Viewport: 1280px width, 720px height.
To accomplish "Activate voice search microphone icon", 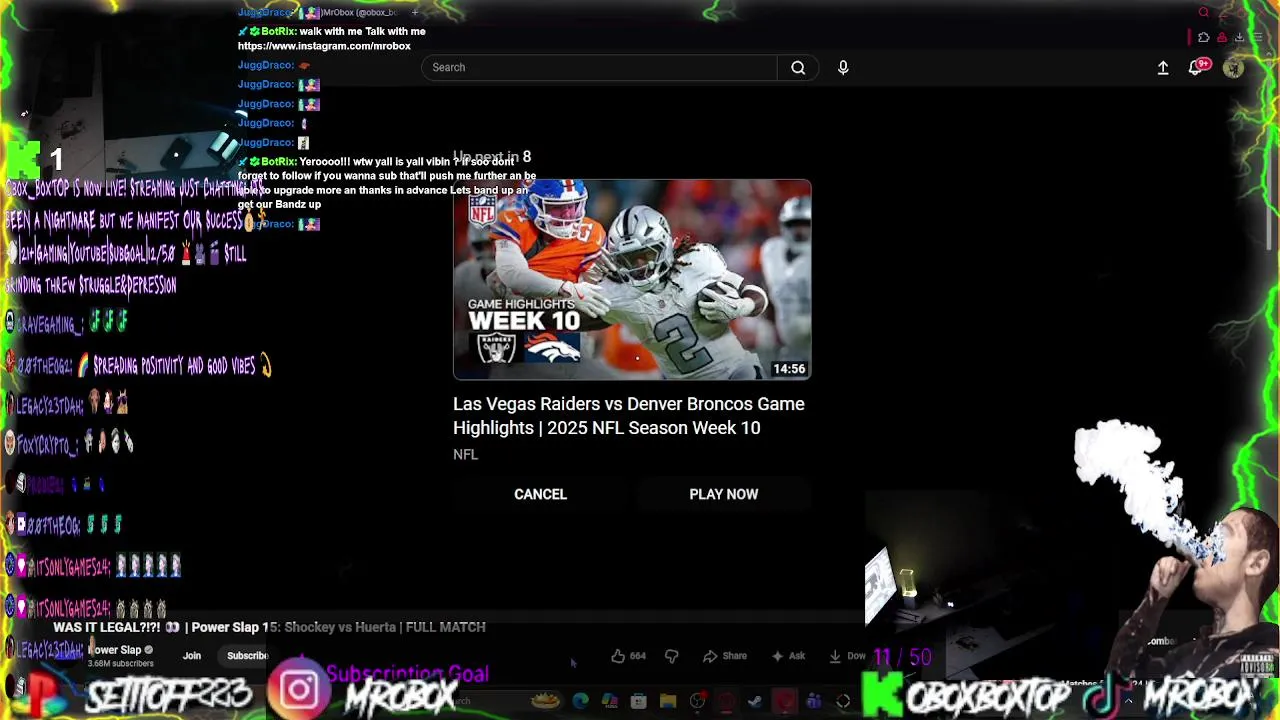I will tap(843, 67).
